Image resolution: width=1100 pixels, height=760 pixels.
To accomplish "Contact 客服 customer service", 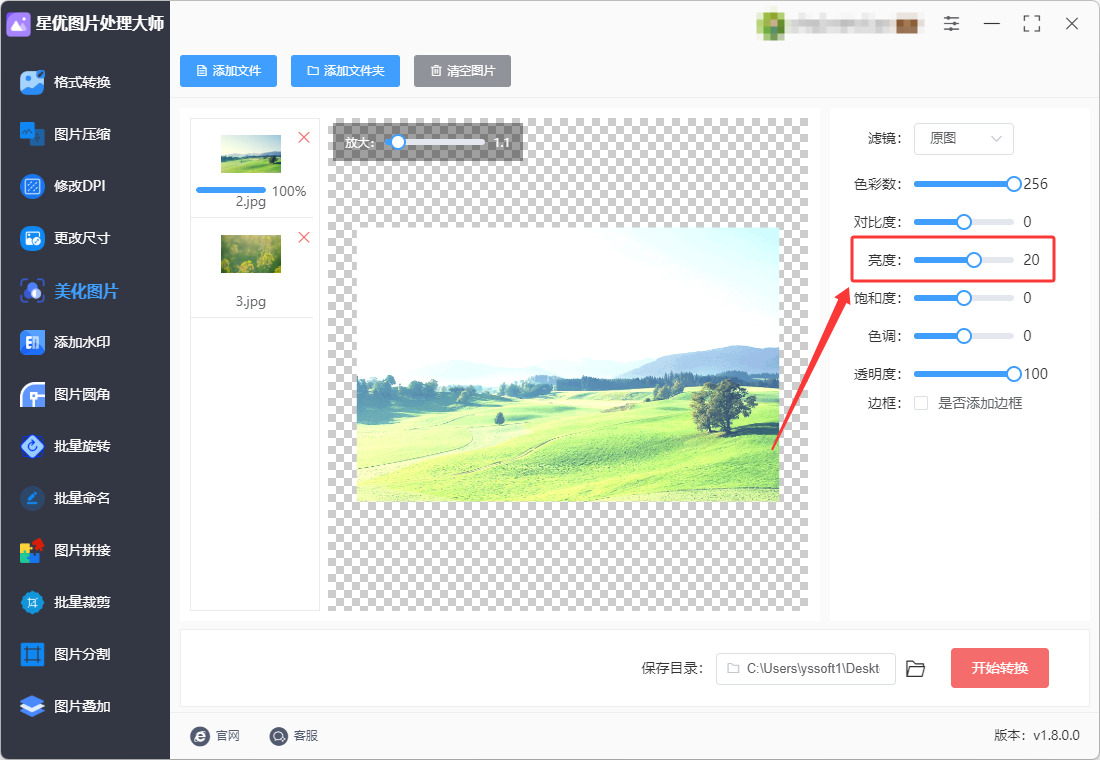I will [x=294, y=735].
